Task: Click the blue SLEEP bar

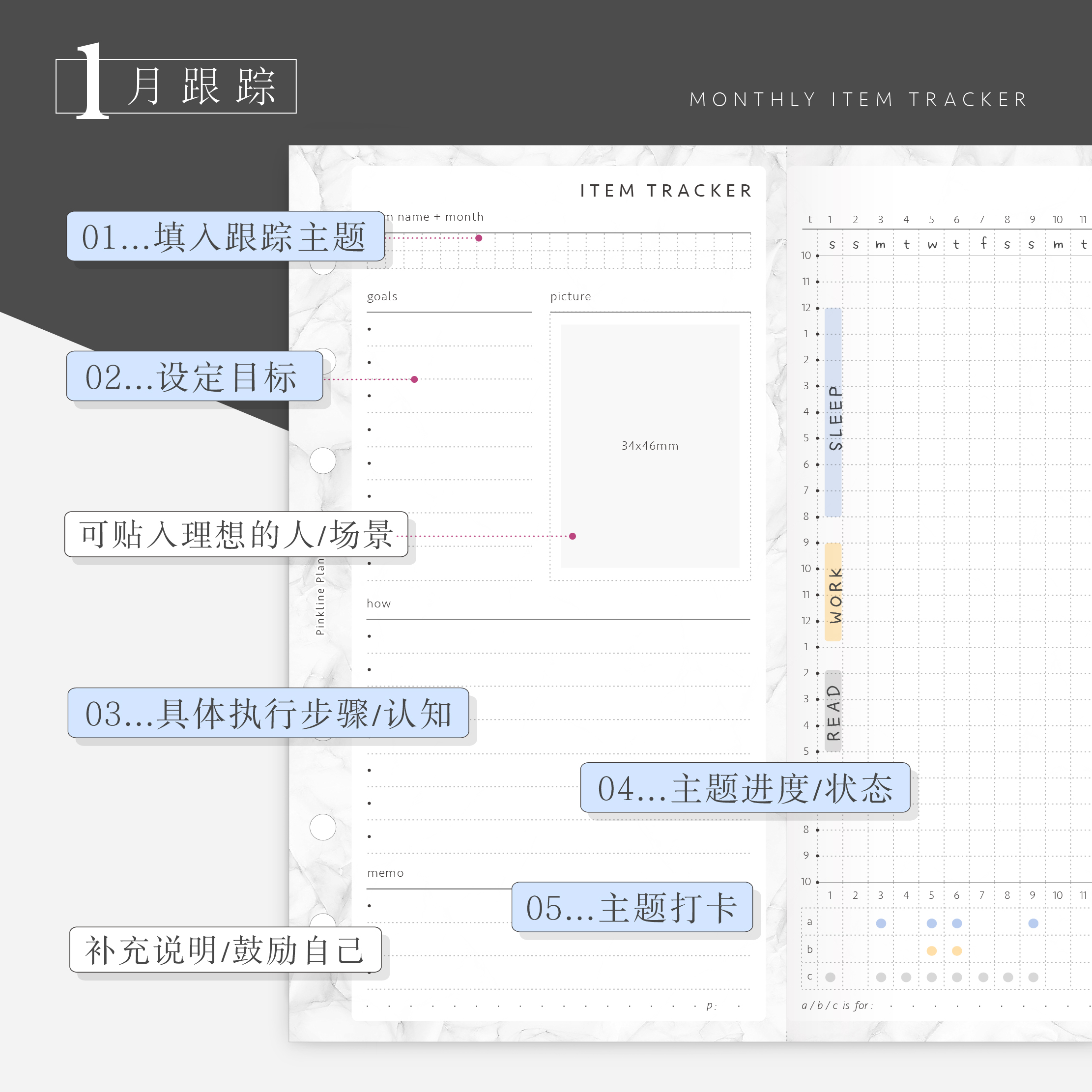Action: click(x=833, y=412)
